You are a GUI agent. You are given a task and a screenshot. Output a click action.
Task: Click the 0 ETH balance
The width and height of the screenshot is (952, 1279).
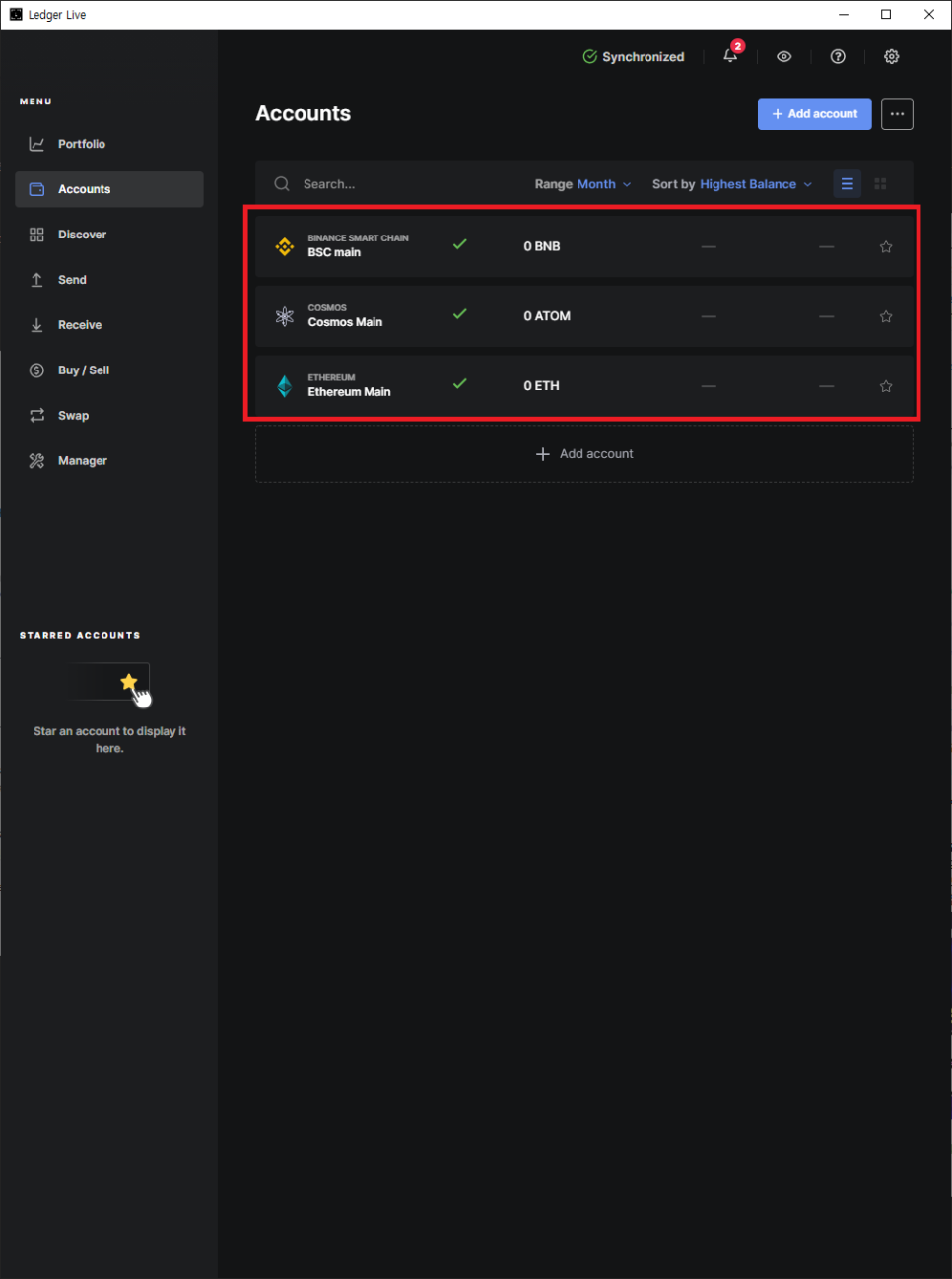click(x=541, y=386)
